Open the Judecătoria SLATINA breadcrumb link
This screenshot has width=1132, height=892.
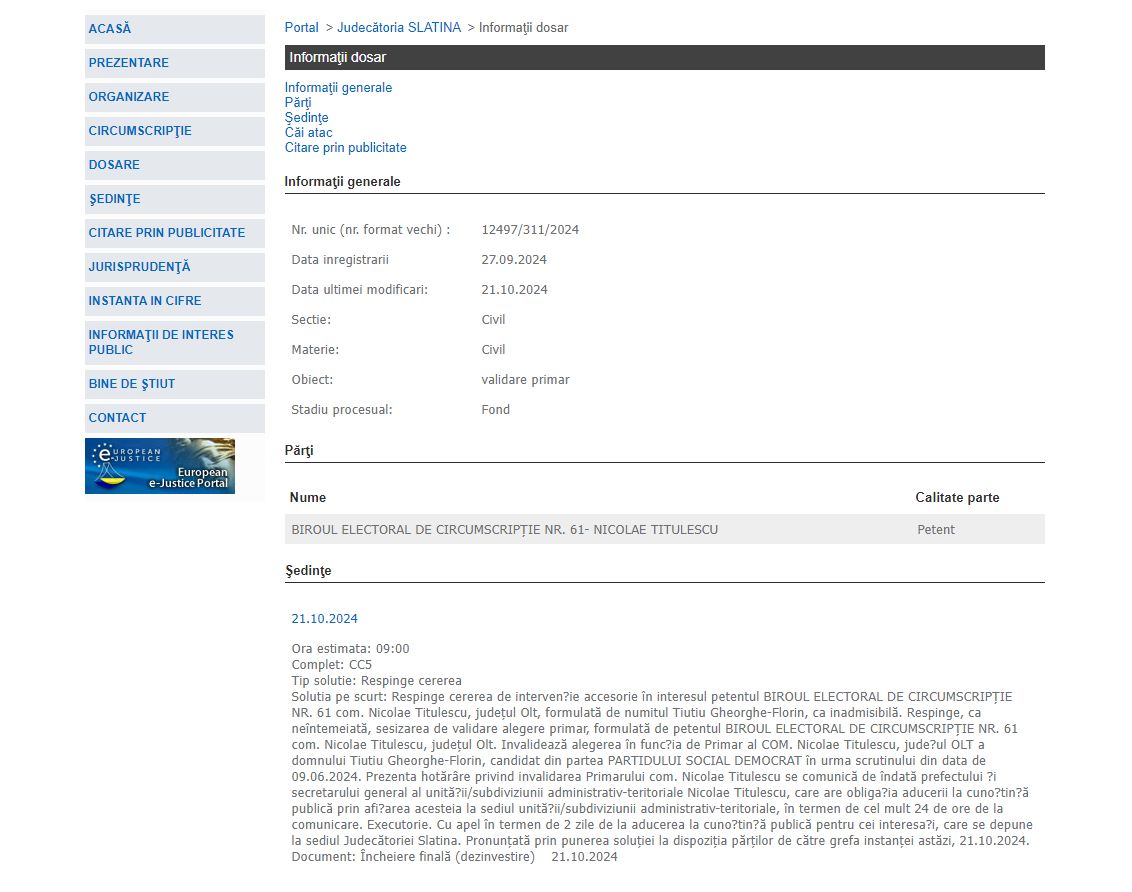[x=399, y=28]
